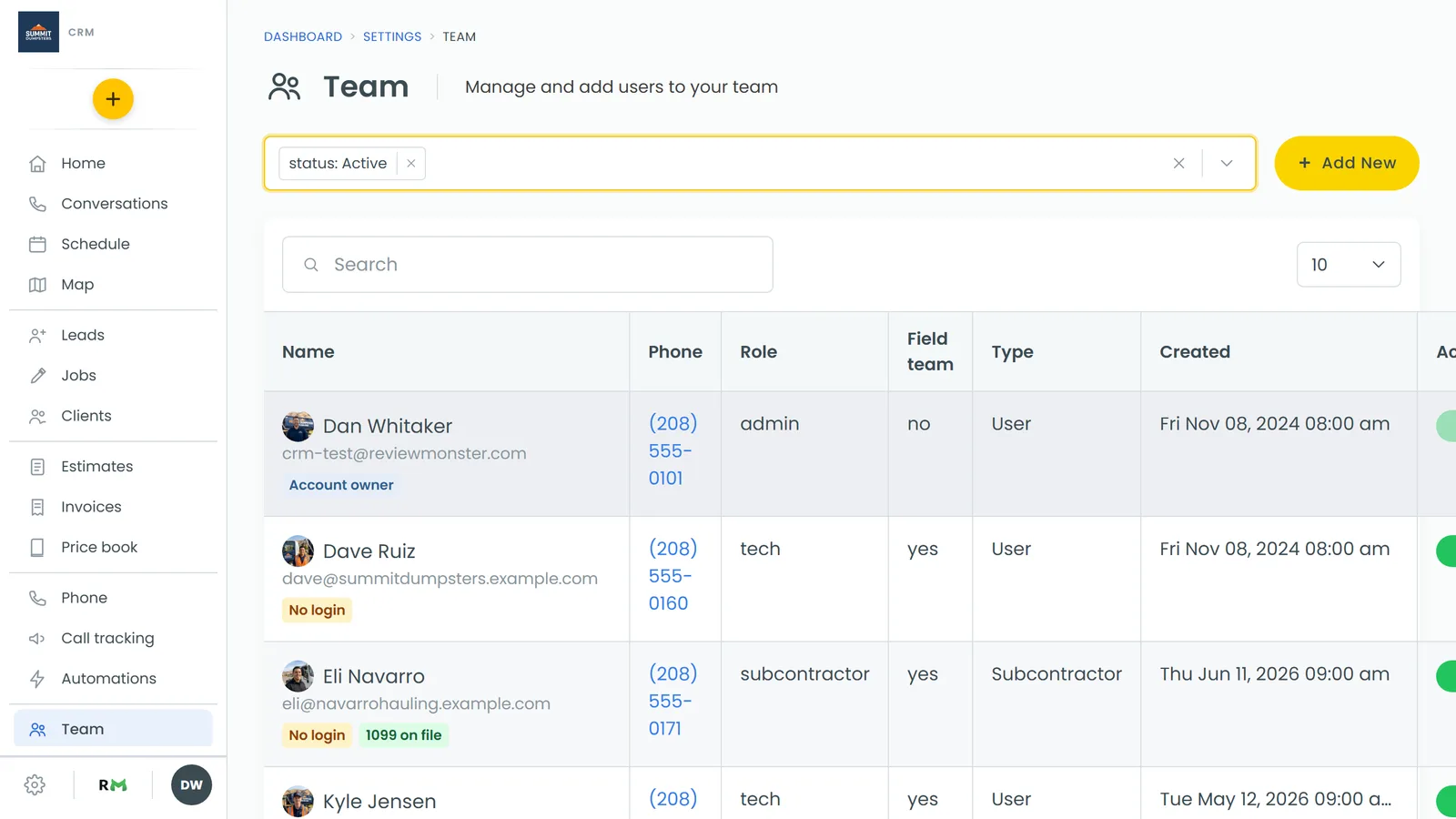
Task: Click the Map icon in sidebar
Action: [x=37, y=285]
